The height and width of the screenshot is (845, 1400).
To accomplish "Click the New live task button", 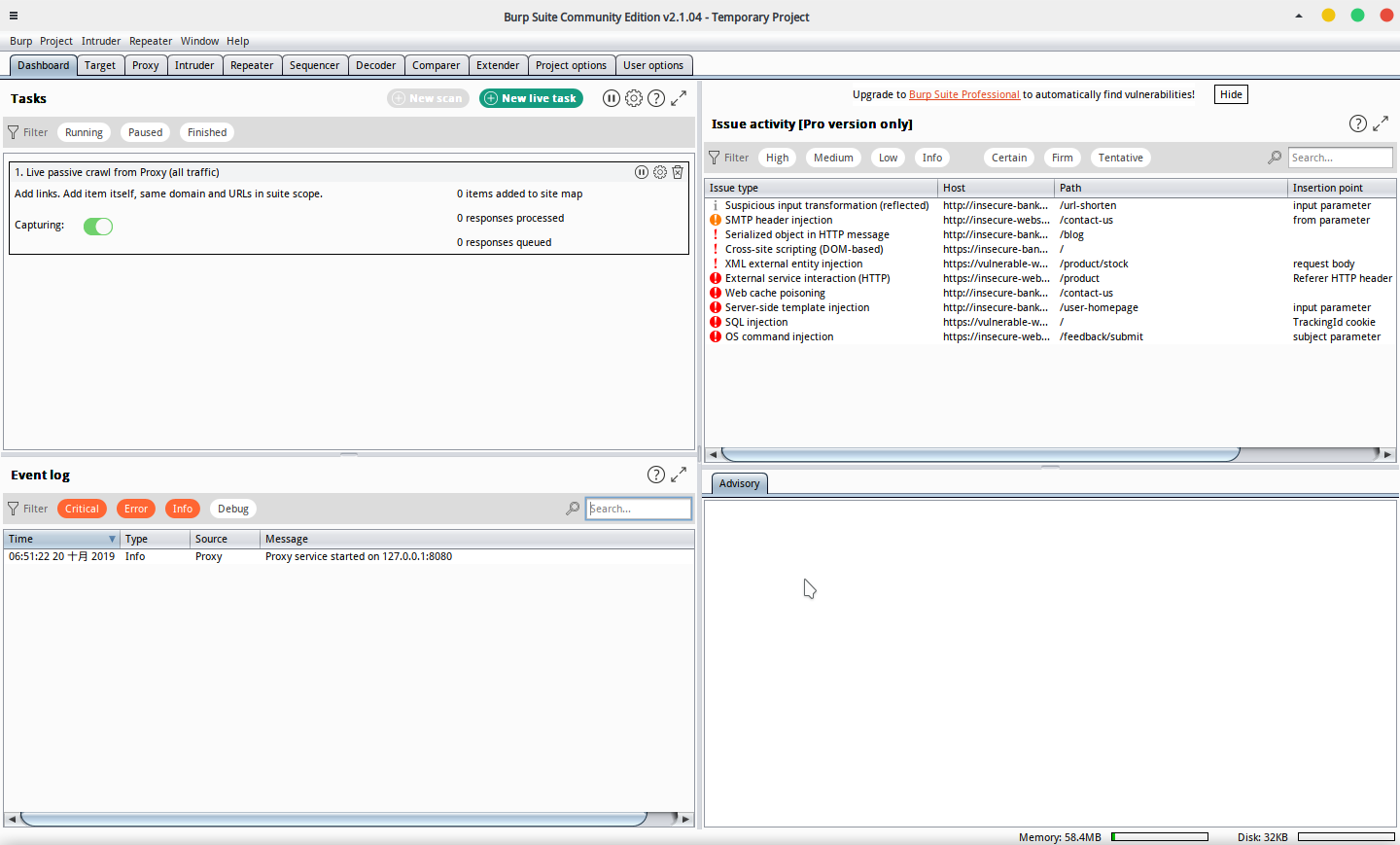I will click(531, 98).
